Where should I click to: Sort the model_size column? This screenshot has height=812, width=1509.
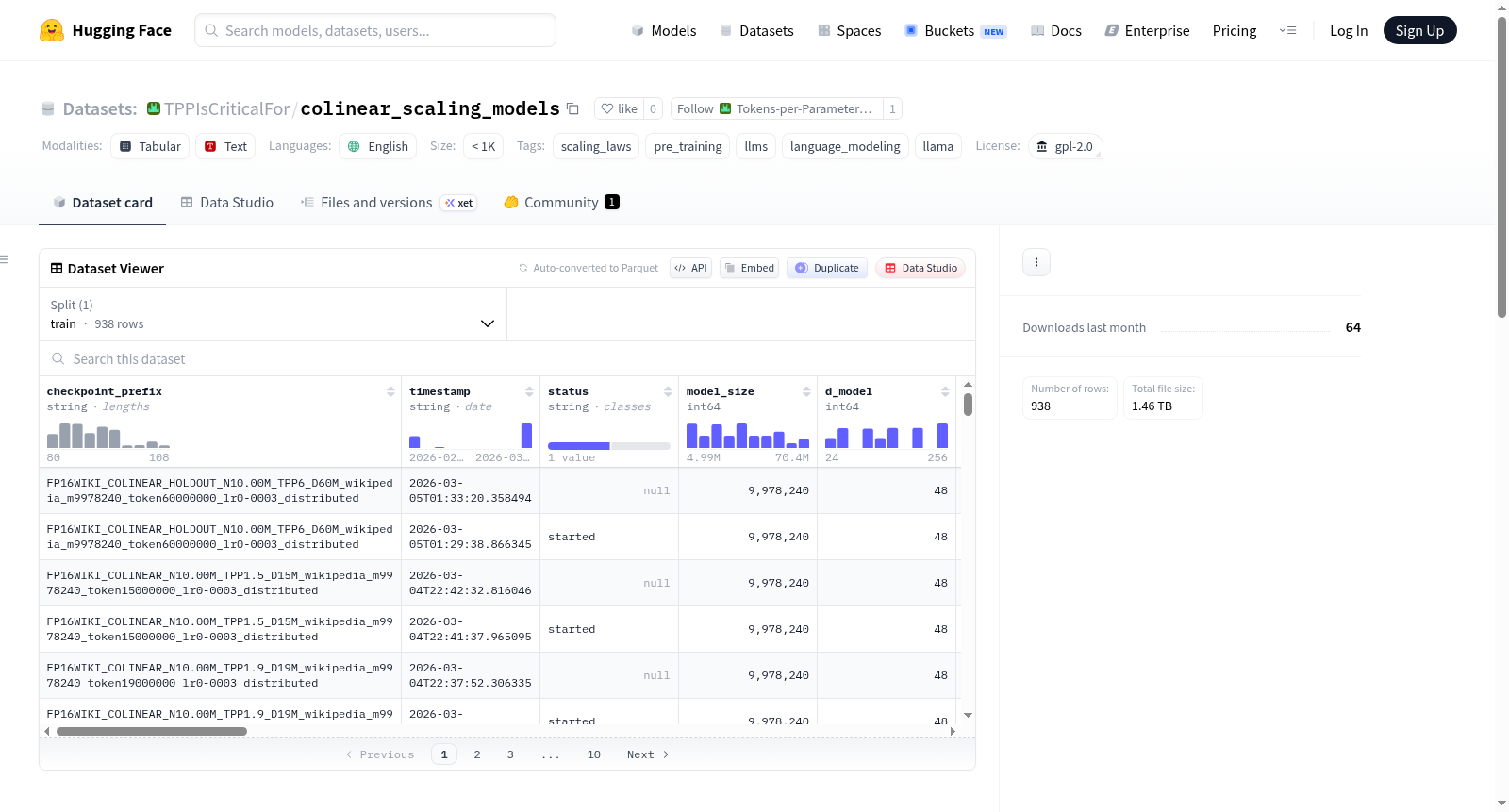pos(806,391)
